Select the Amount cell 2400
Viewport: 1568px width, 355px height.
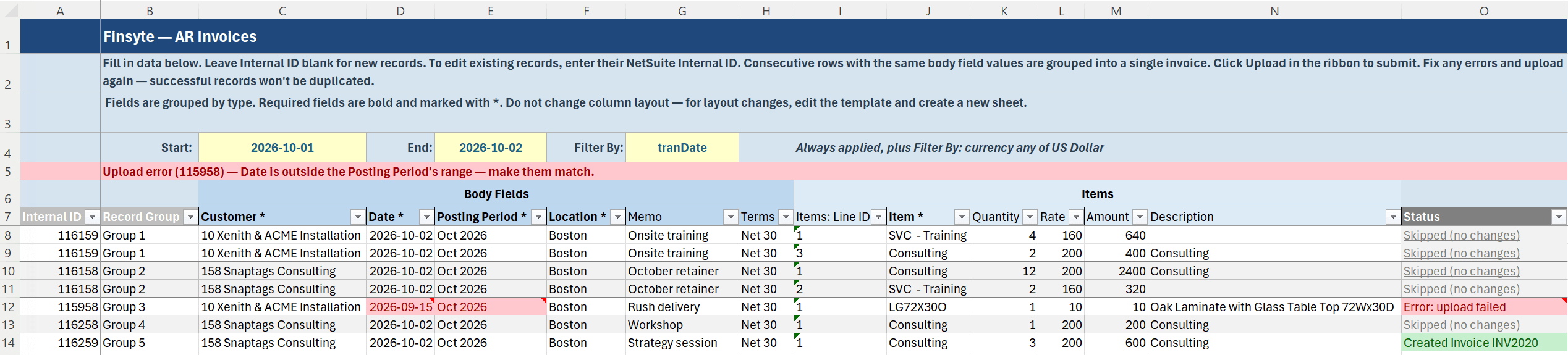(1116, 271)
